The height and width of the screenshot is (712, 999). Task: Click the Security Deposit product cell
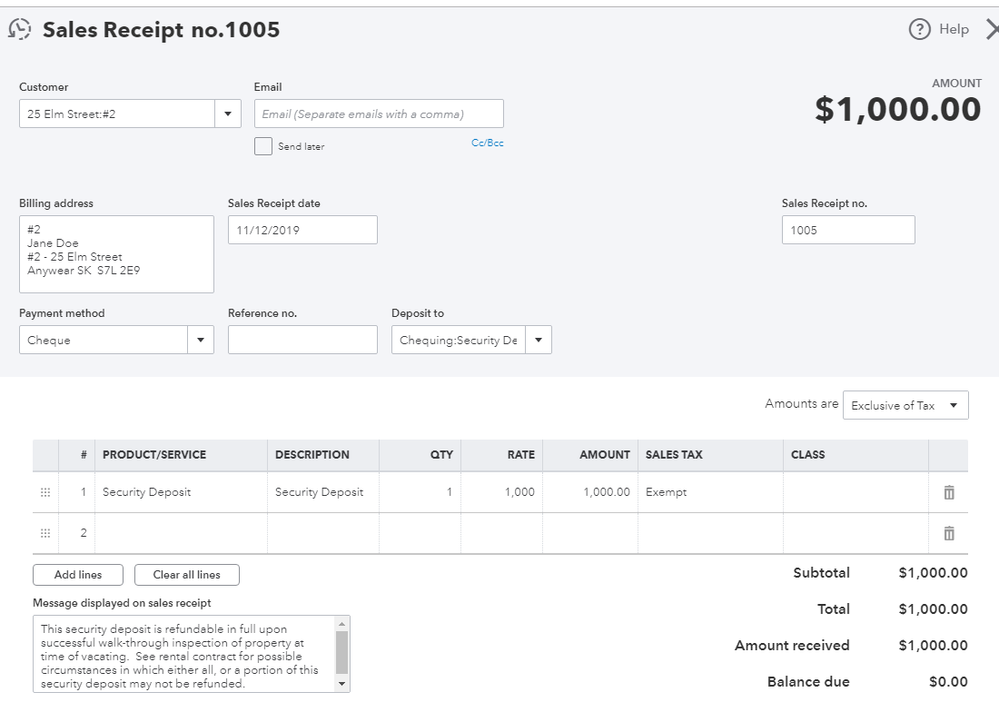147,492
